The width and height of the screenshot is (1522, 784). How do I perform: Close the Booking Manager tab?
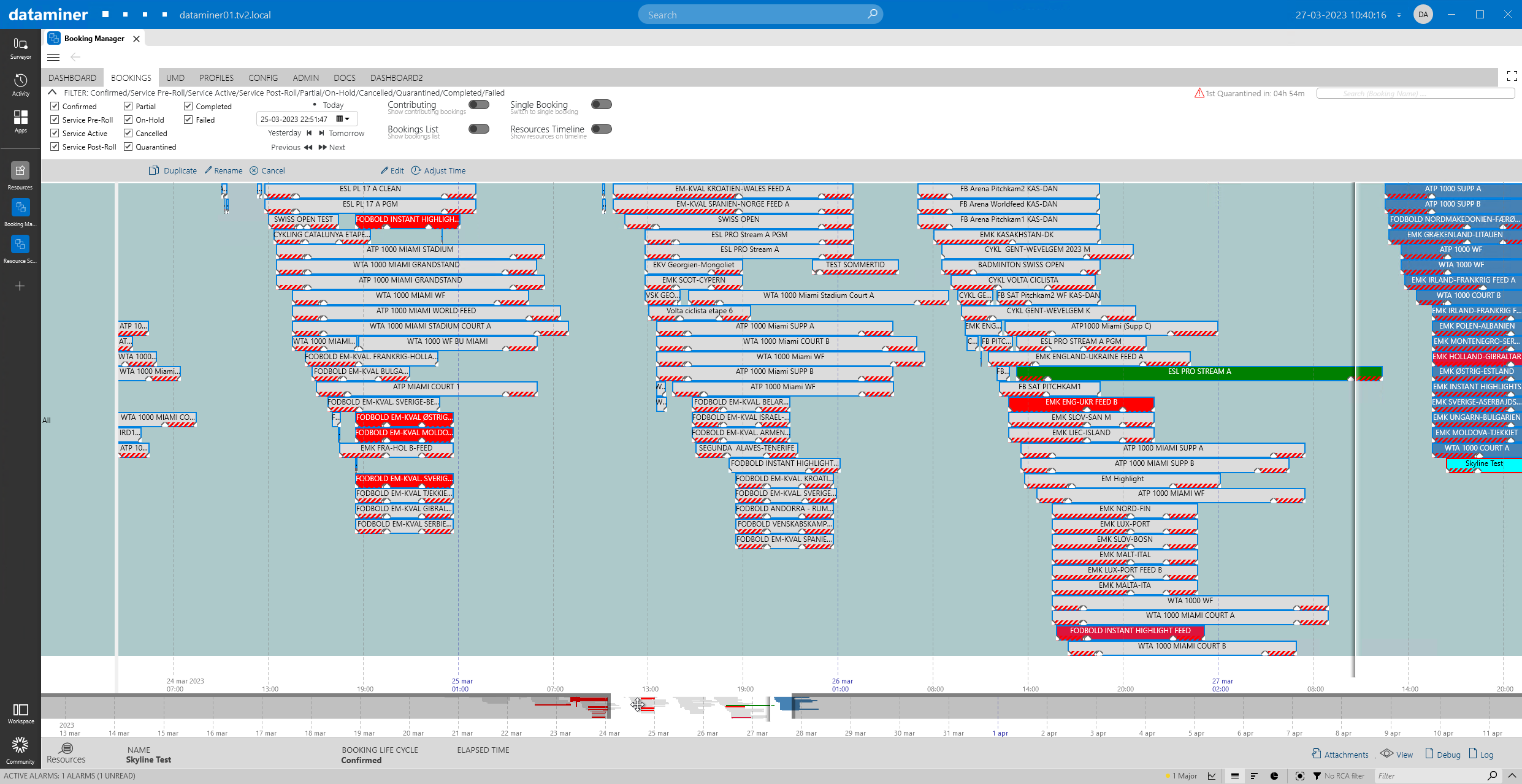point(136,39)
